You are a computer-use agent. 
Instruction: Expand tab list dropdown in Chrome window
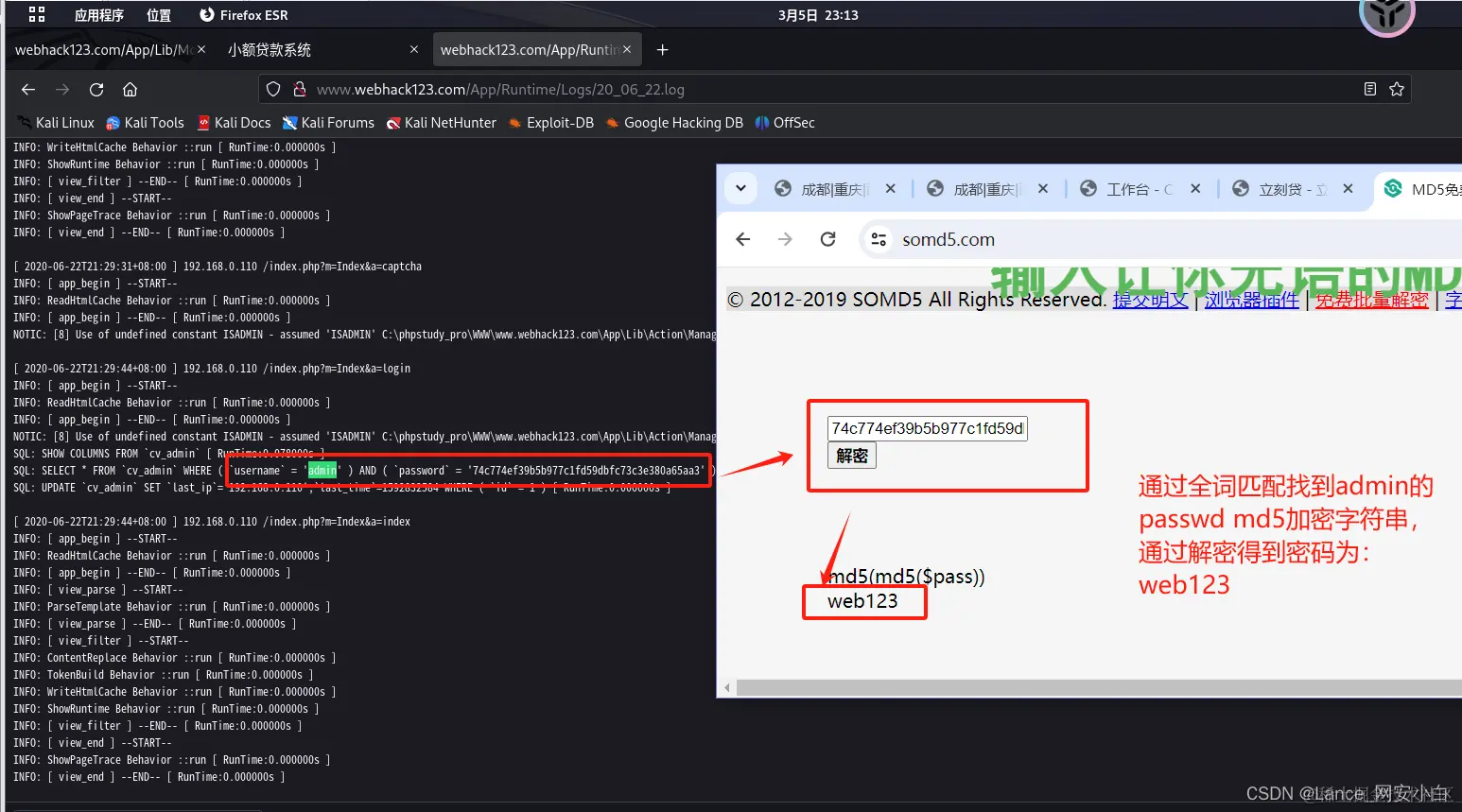pyautogui.click(x=740, y=188)
